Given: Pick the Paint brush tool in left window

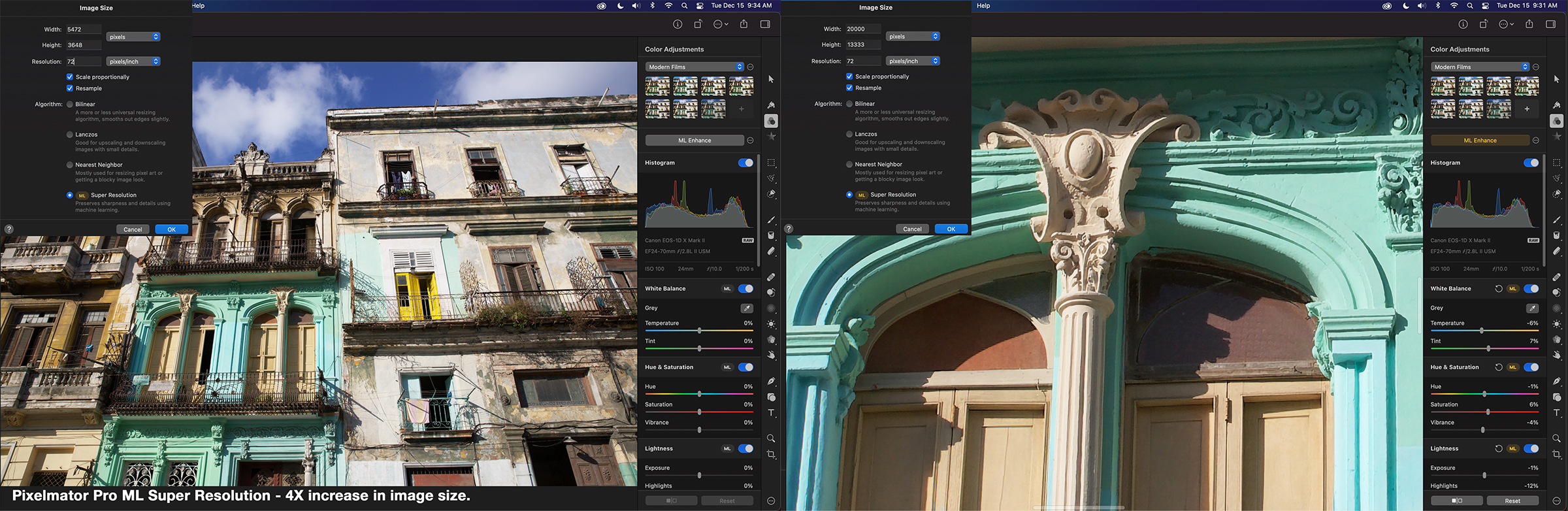Looking at the screenshot, I should point(771,220).
